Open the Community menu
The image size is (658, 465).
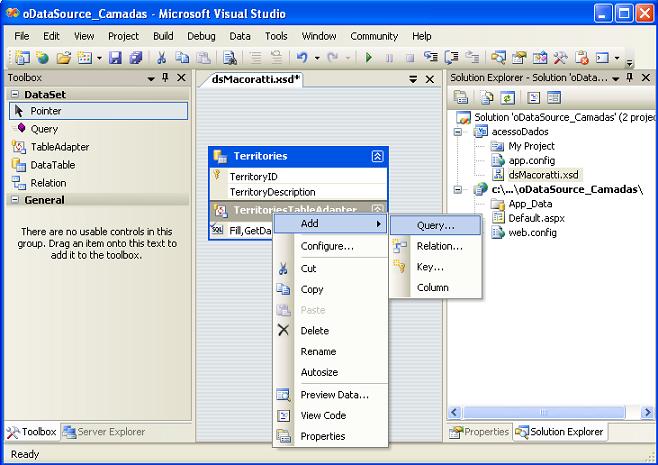(374, 36)
